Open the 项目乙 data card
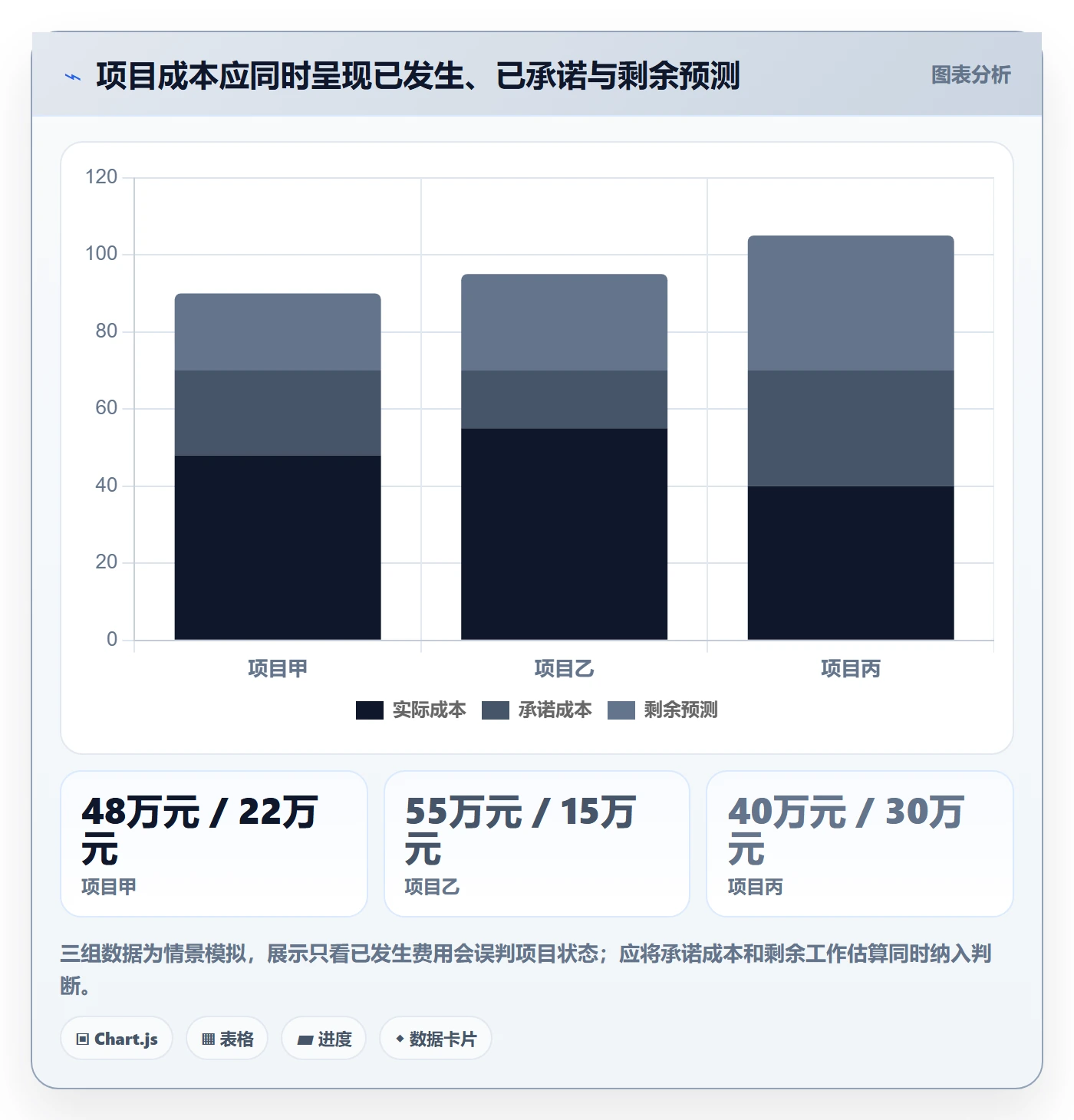Viewport: 1074px width, 1120px height. pos(537,844)
